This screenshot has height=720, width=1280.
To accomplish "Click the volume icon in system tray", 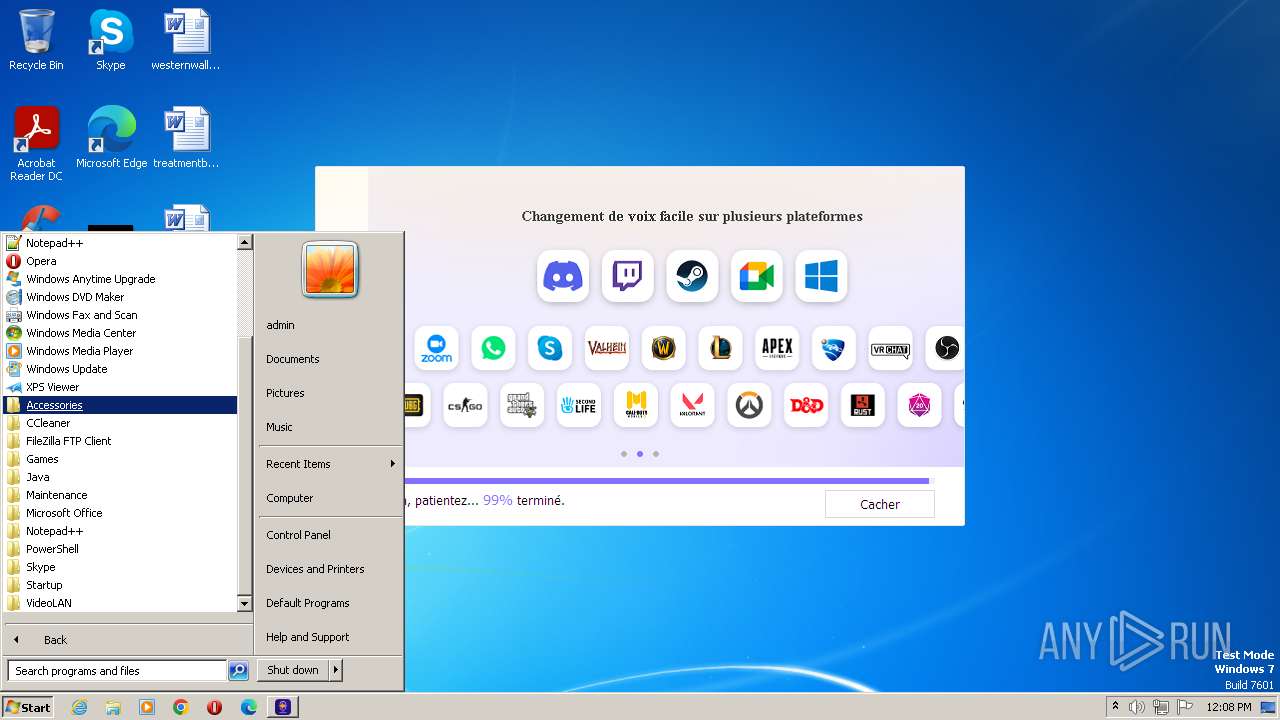I will click(x=1137, y=707).
